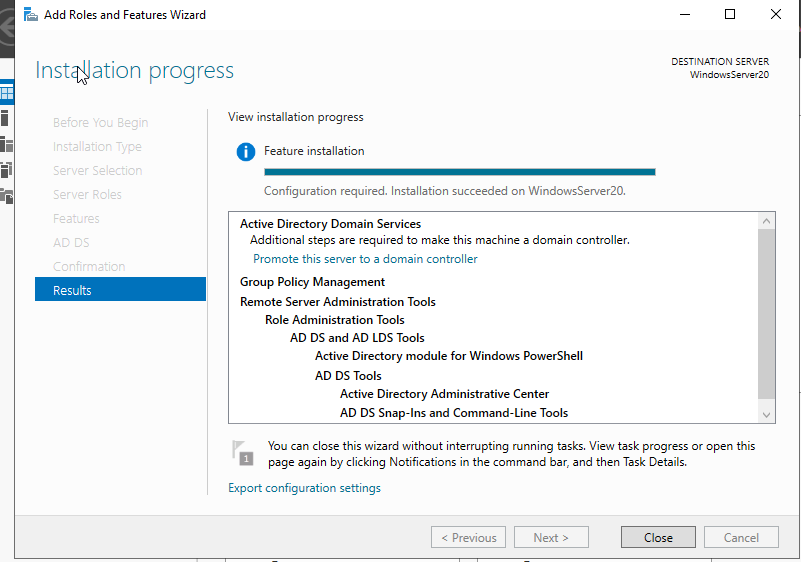Screen dimensions: 801x562
Task: Click the Feature installation label
Action: [x=314, y=151]
